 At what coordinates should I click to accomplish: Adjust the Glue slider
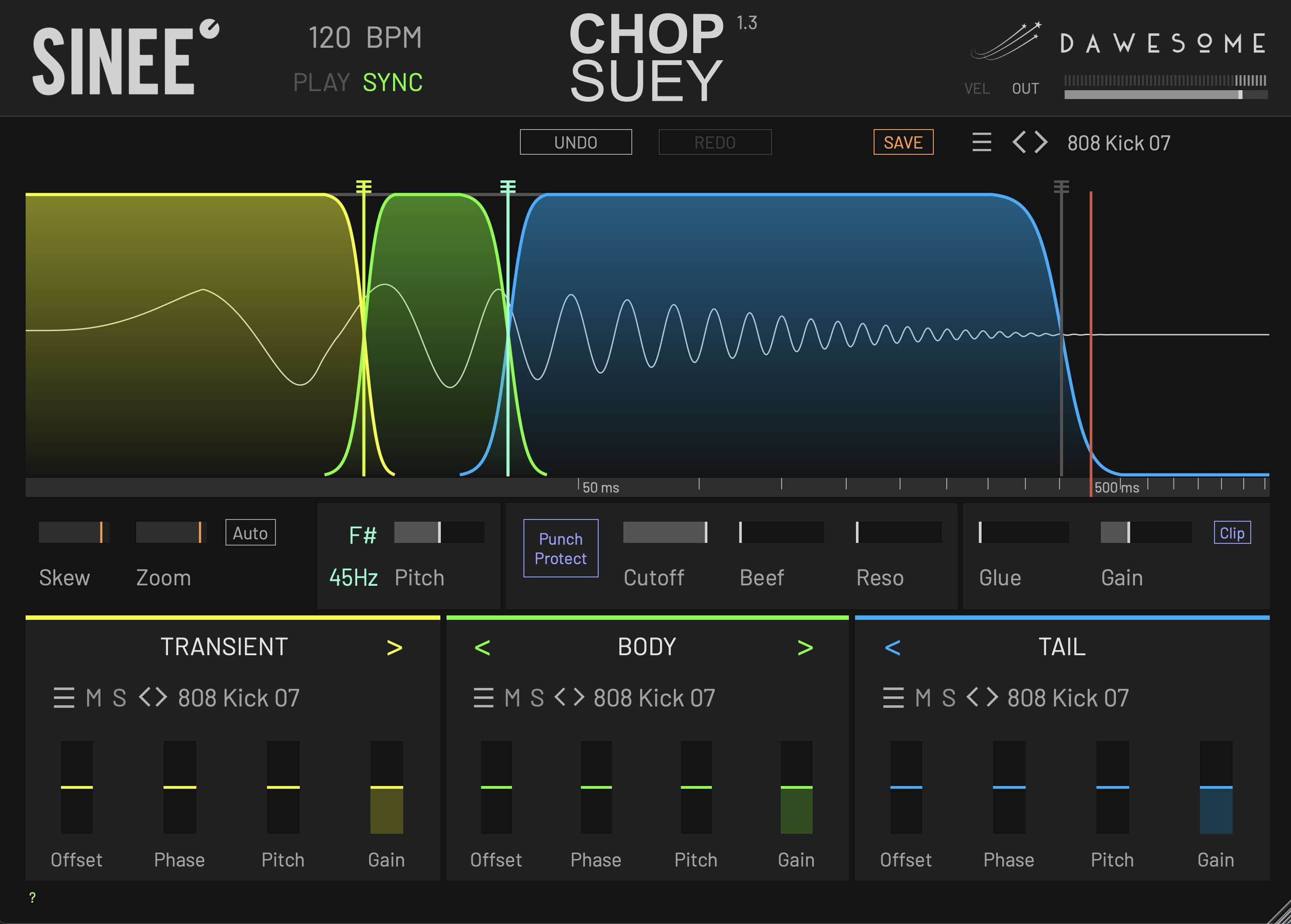click(x=1024, y=532)
